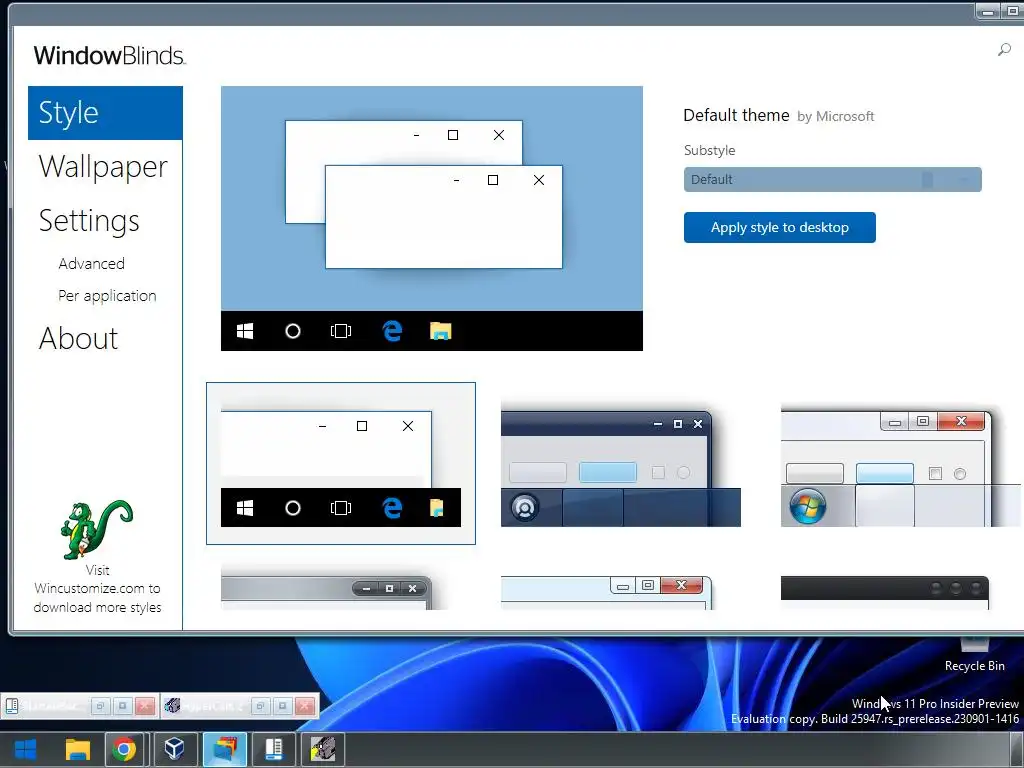Open the Recycle Bin on the desktop

click(974, 656)
